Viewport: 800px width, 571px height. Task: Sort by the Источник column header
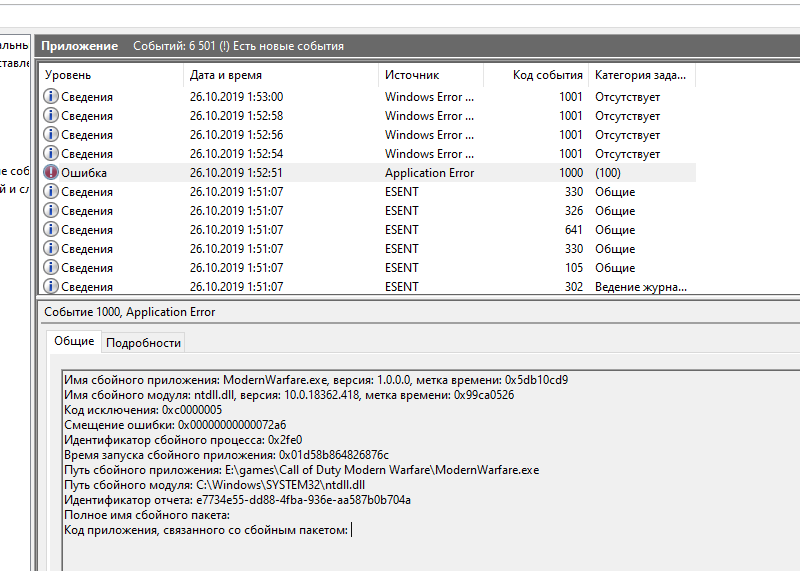pyautogui.click(x=430, y=75)
